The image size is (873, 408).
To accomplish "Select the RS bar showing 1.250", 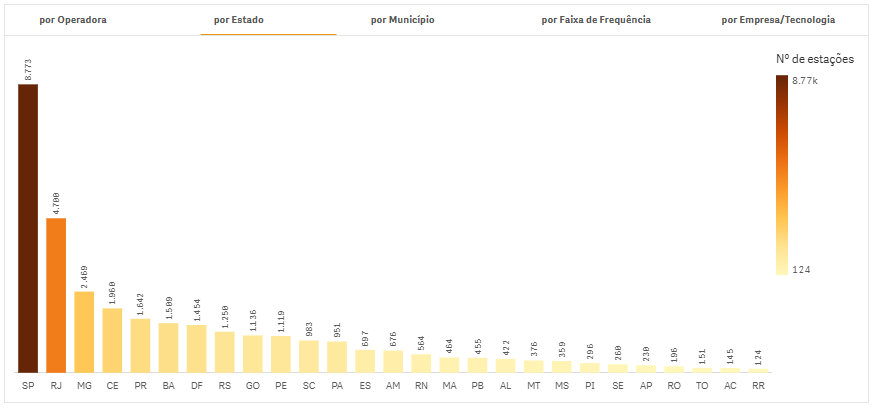I will (225, 352).
